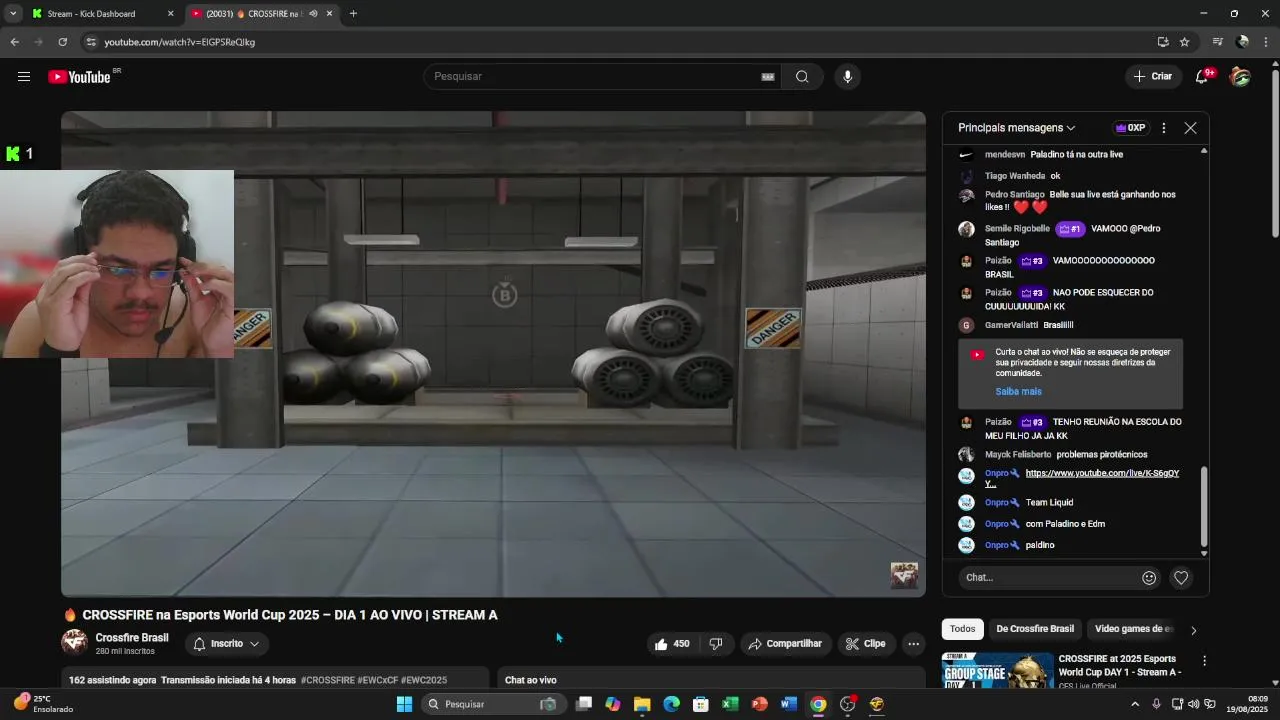Click the Chat ao vivo label
Screen dimensions: 1280x720
point(531,680)
